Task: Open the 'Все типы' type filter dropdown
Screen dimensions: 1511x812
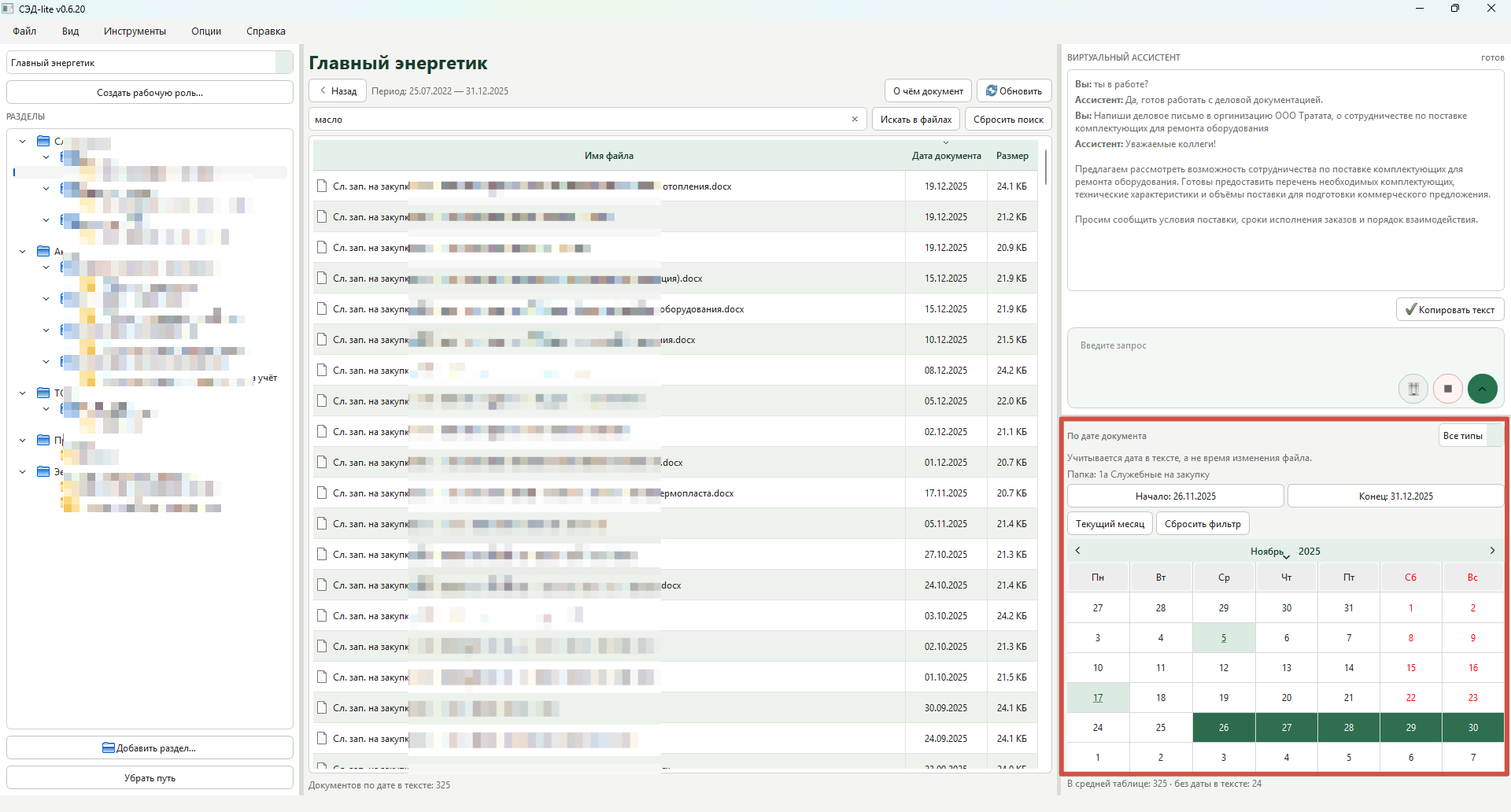Action: click(1471, 436)
